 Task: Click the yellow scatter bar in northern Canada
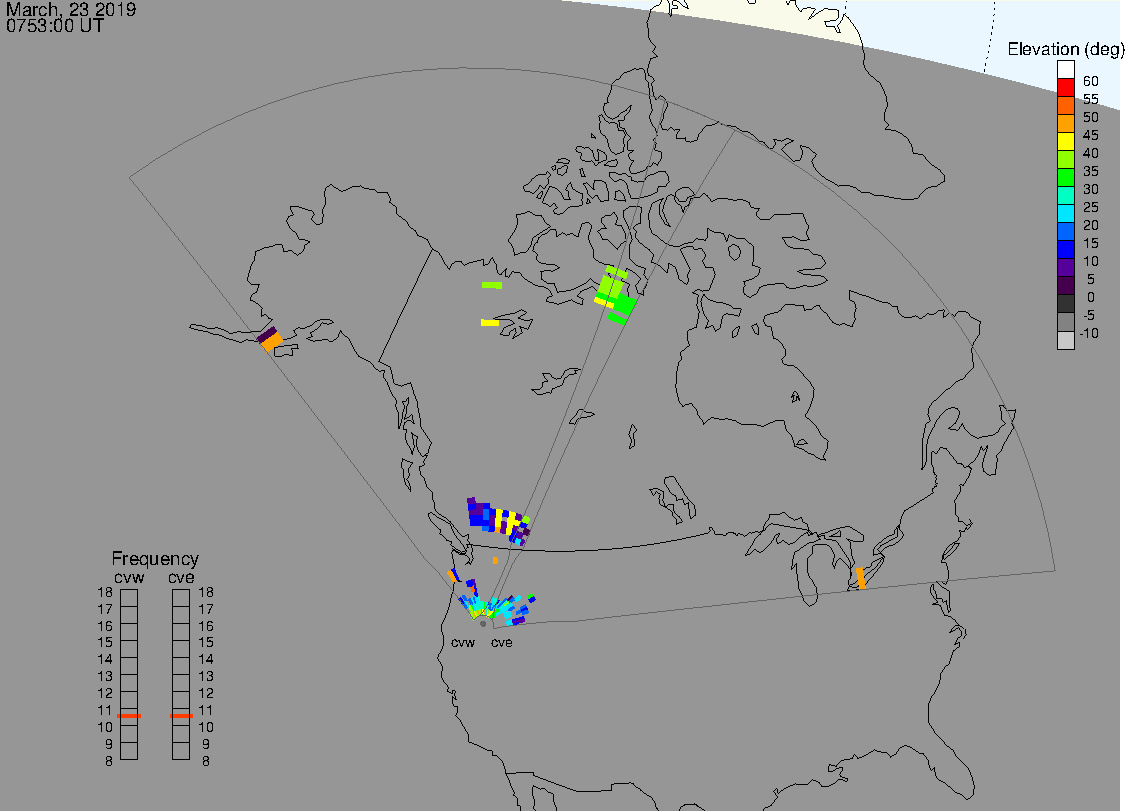coord(490,323)
